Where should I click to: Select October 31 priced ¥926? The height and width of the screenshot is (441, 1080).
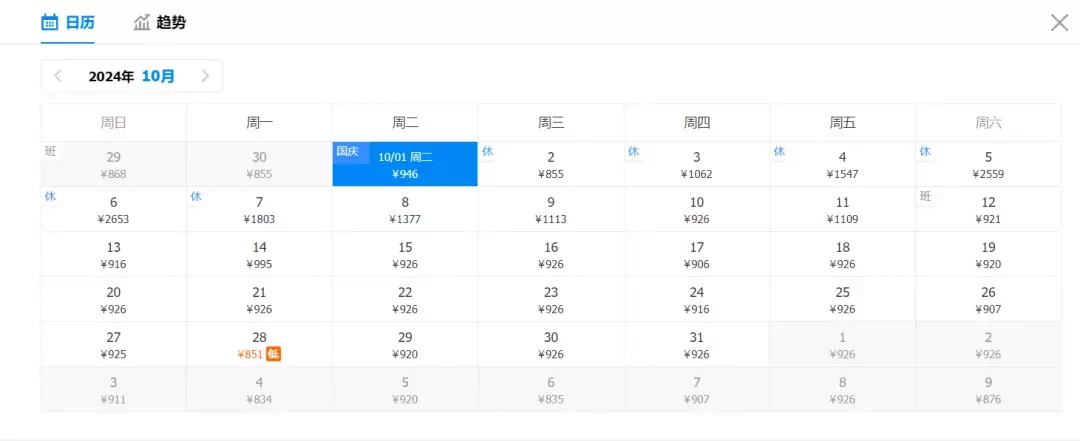[x=697, y=345]
